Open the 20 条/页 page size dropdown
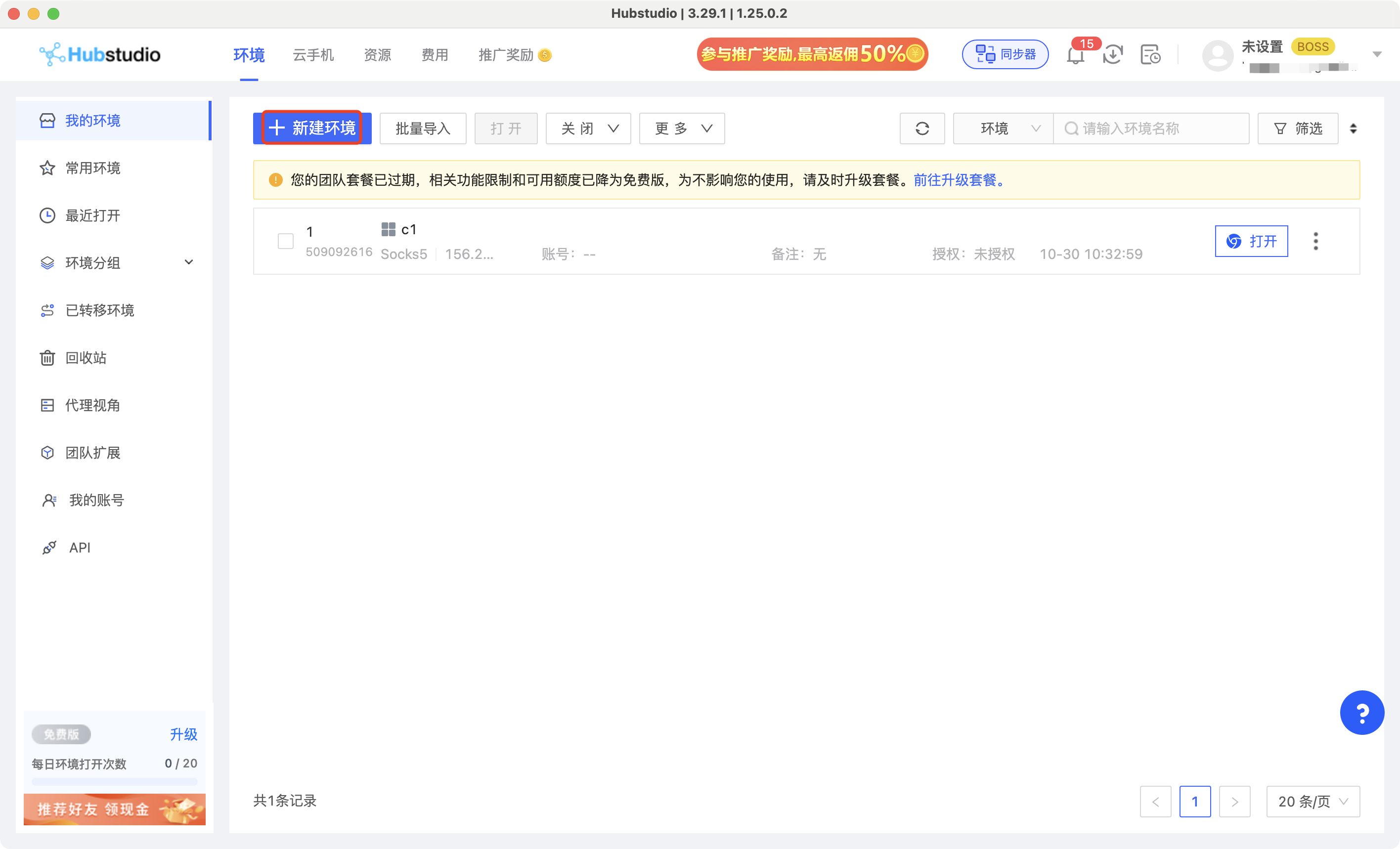 (1313, 801)
